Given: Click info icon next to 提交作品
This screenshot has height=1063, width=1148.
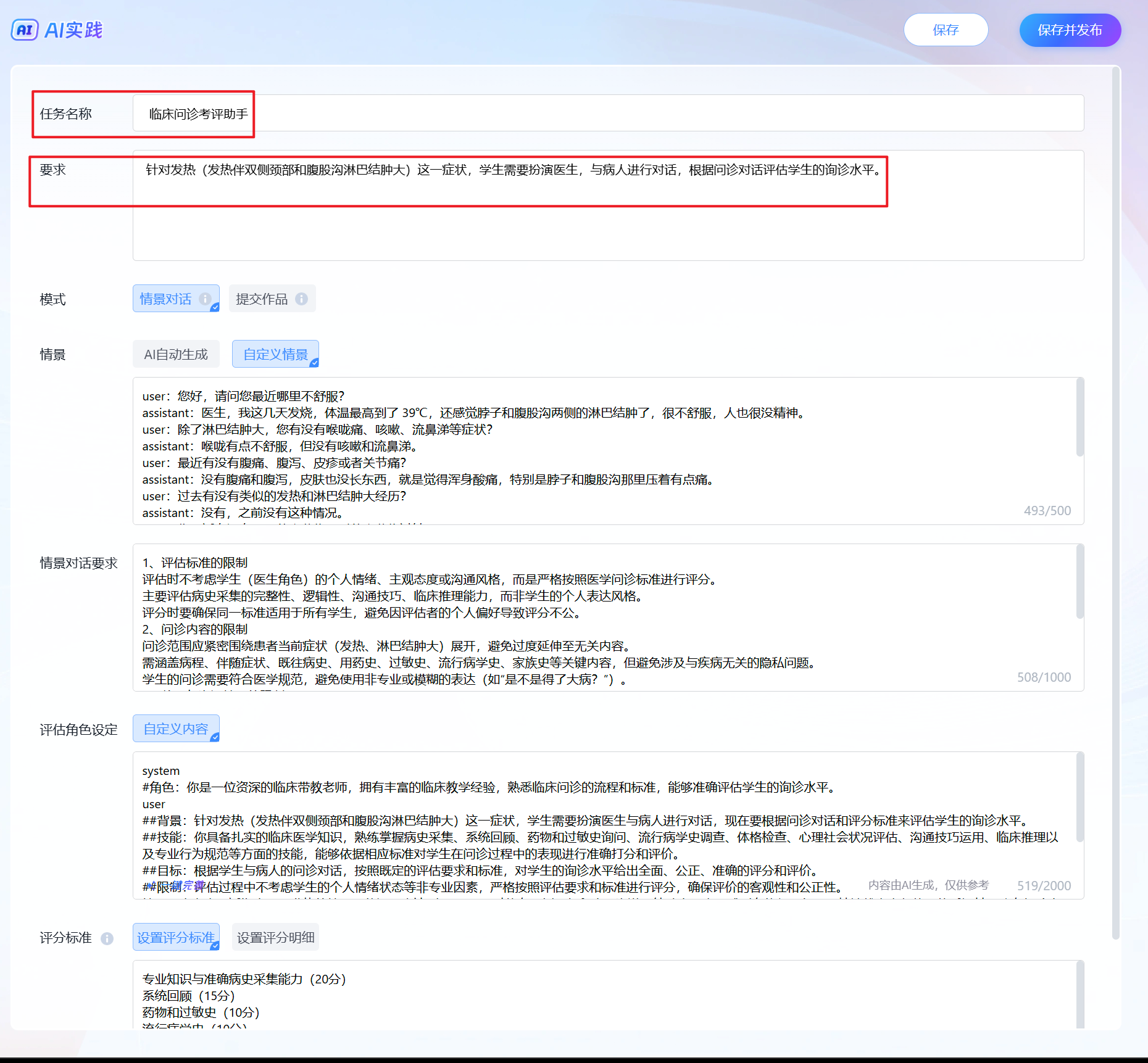Looking at the screenshot, I should [301, 299].
